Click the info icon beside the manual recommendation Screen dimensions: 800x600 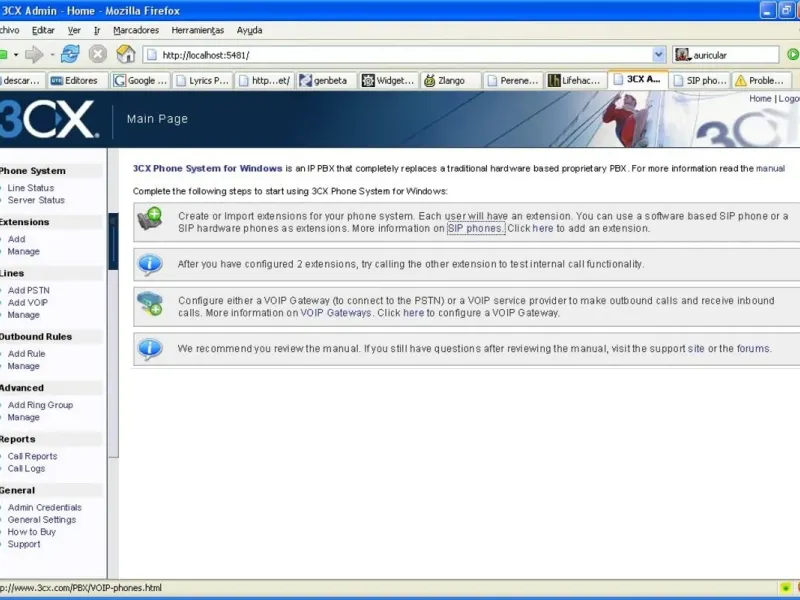pyautogui.click(x=150, y=349)
